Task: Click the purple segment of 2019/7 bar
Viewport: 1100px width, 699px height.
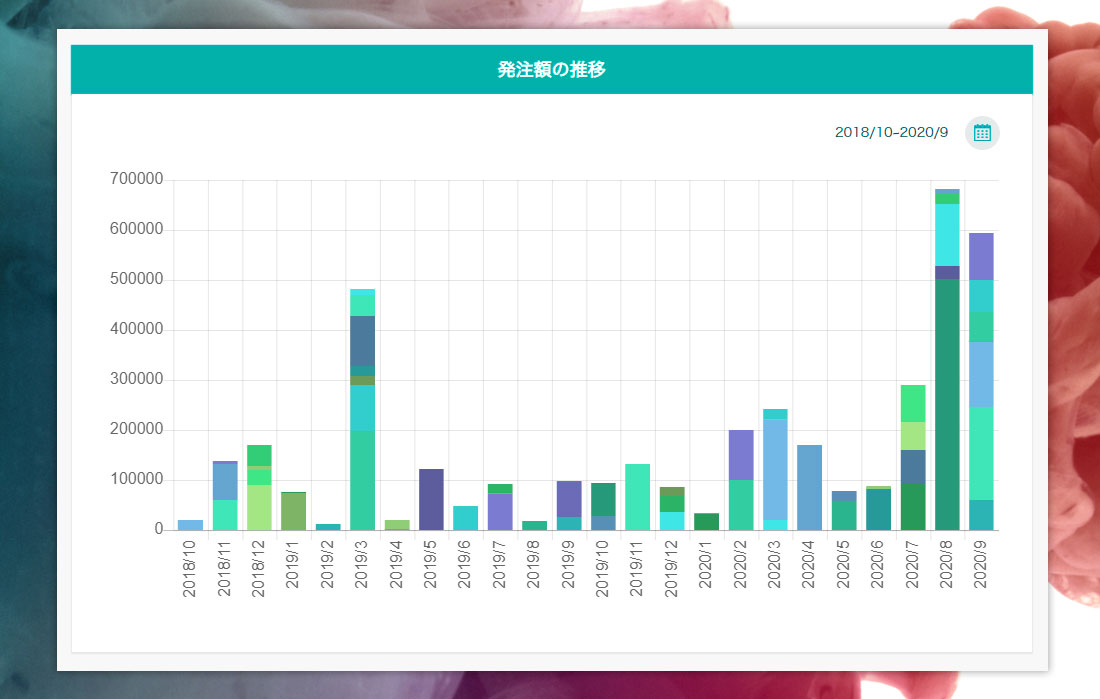Action: tap(500, 512)
